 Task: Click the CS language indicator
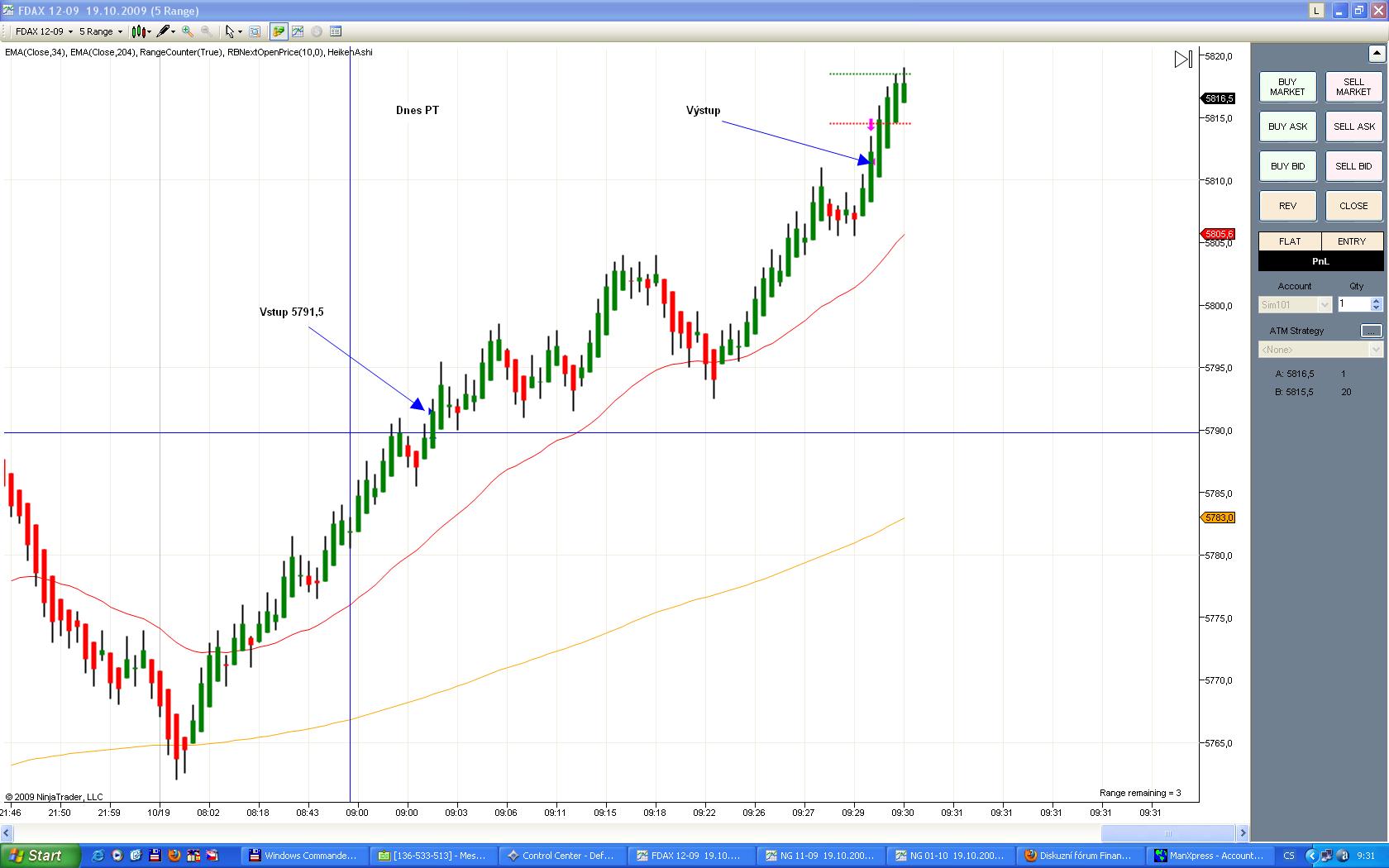(1289, 856)
